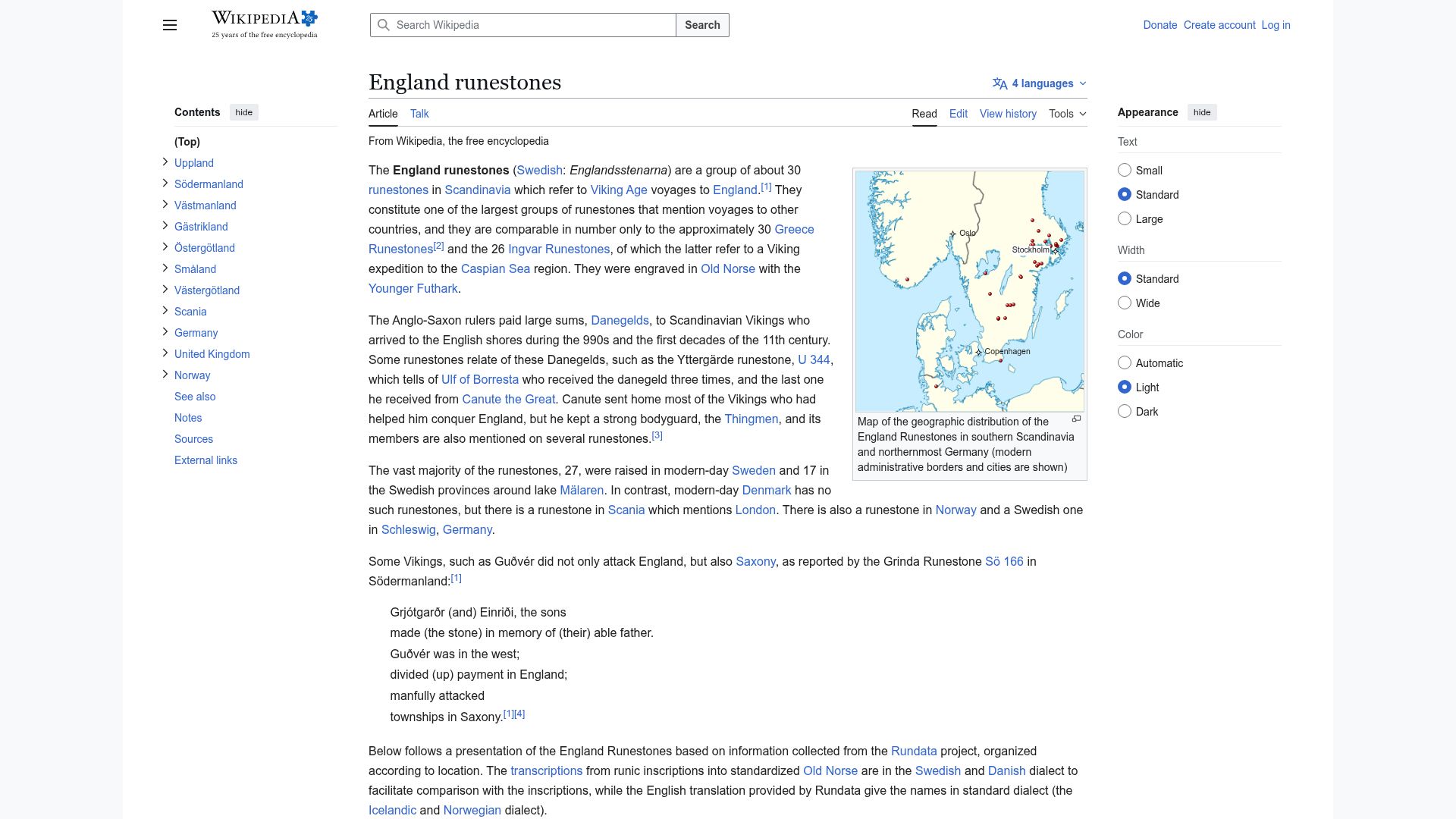
Task: Select Dark color mode
Action: (x=1125, y=411)
